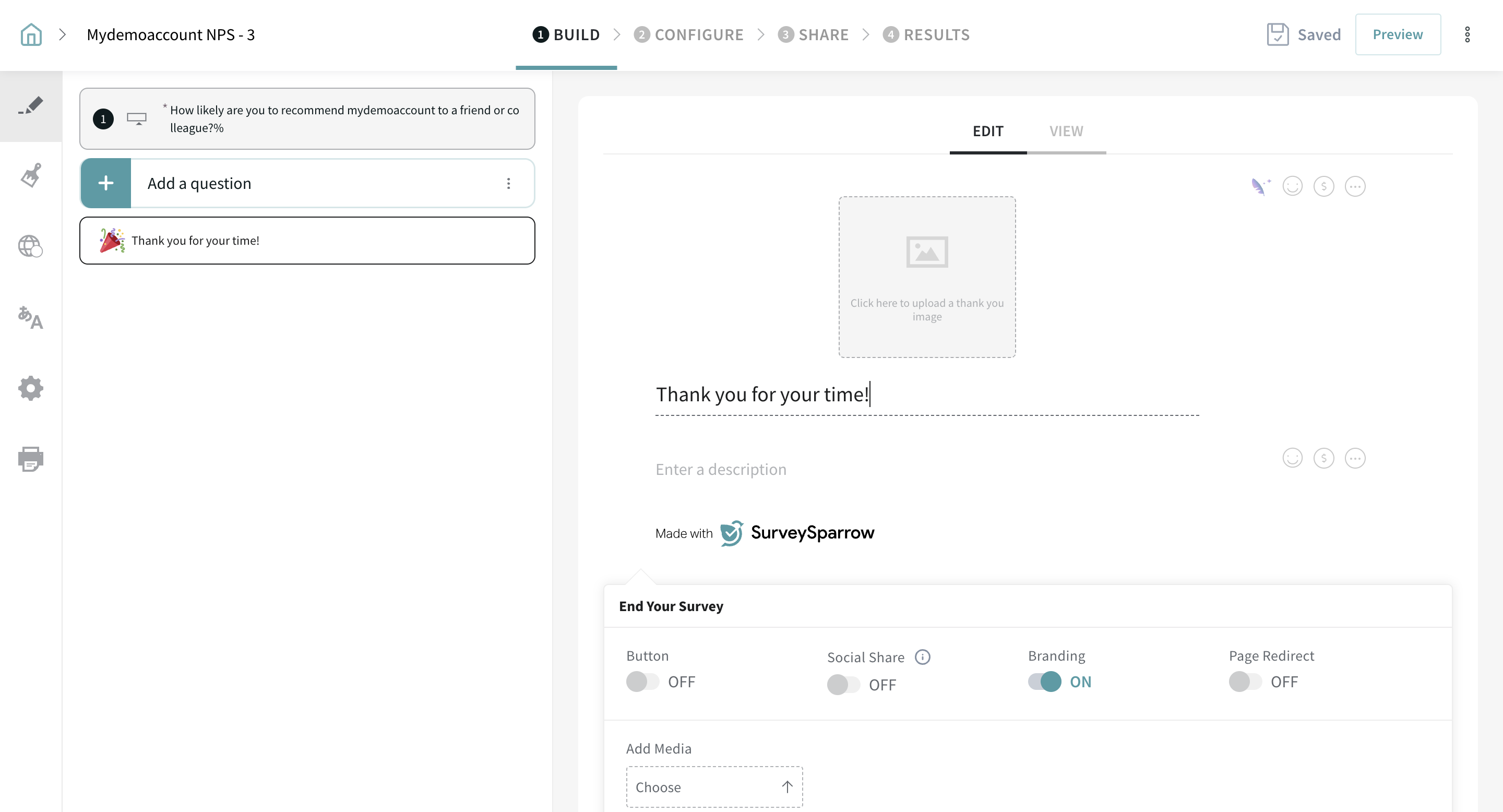Open the translation languages sidebar icon
Image resolution: width=1503 pixels, height=812 pixels.
[x=30, y=317]
